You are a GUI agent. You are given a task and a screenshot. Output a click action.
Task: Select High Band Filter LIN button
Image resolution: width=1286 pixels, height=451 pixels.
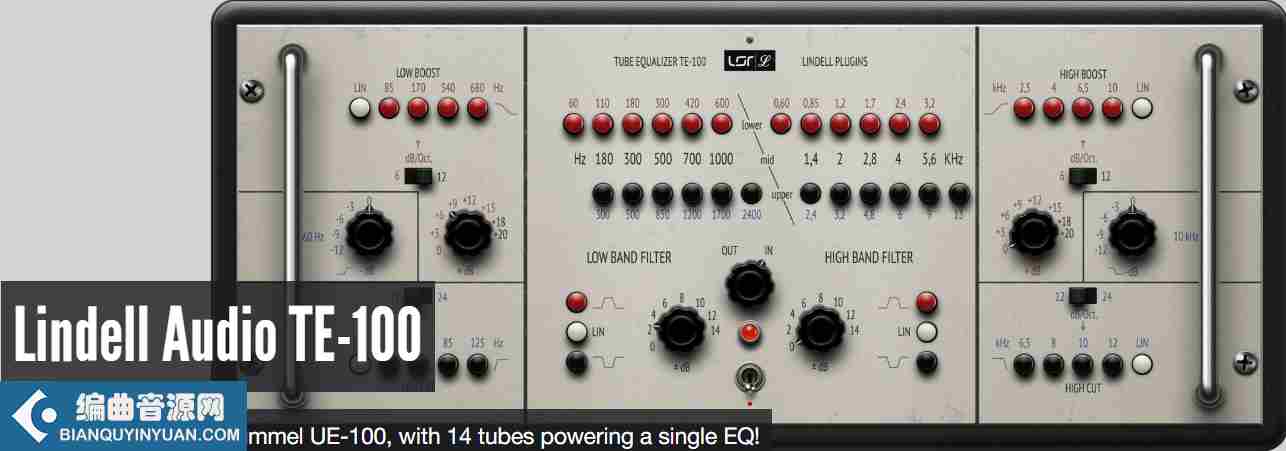click(927, 332)
